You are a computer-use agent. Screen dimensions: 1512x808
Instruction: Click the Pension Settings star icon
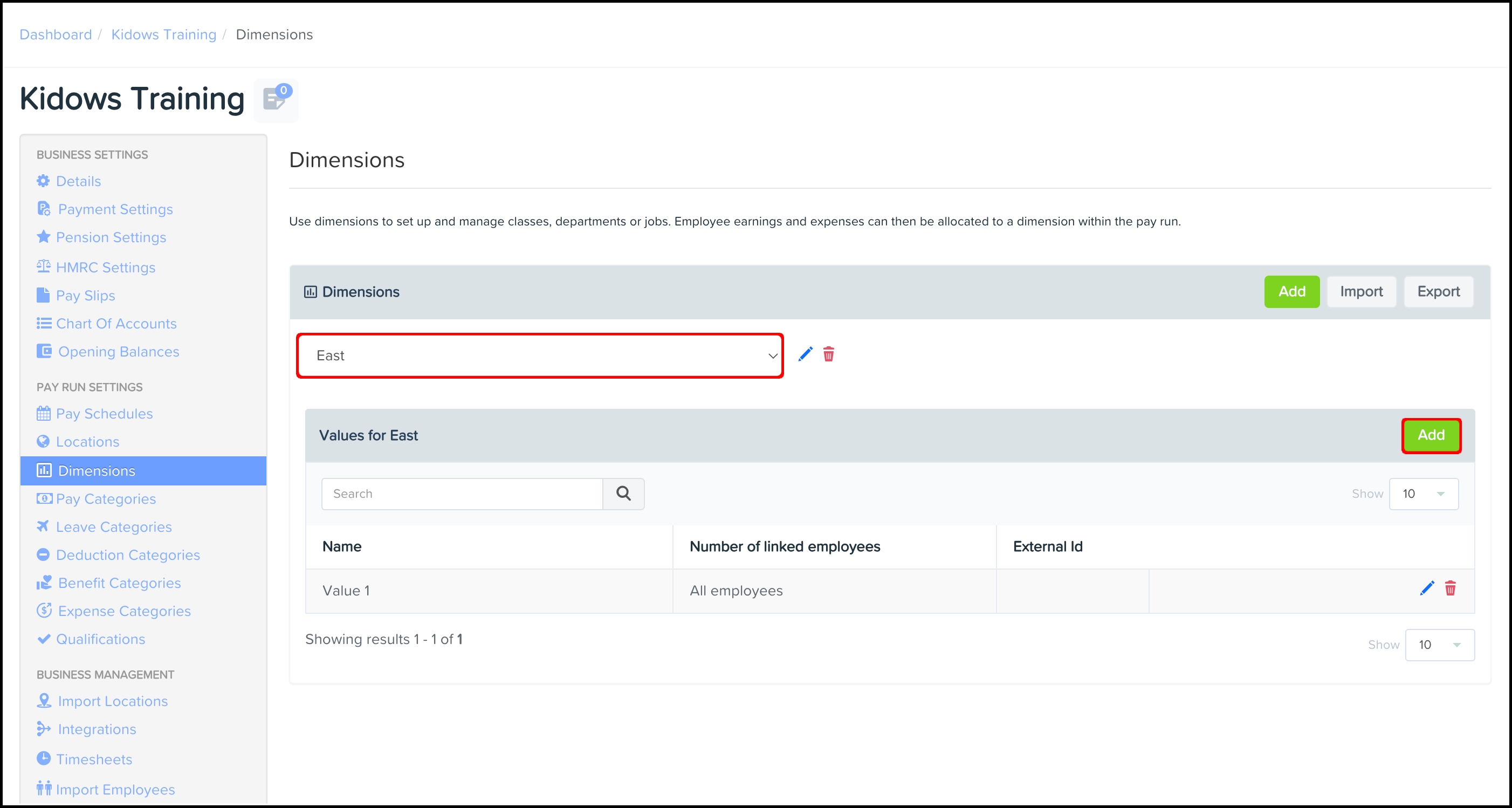click(x=44, y=237)
